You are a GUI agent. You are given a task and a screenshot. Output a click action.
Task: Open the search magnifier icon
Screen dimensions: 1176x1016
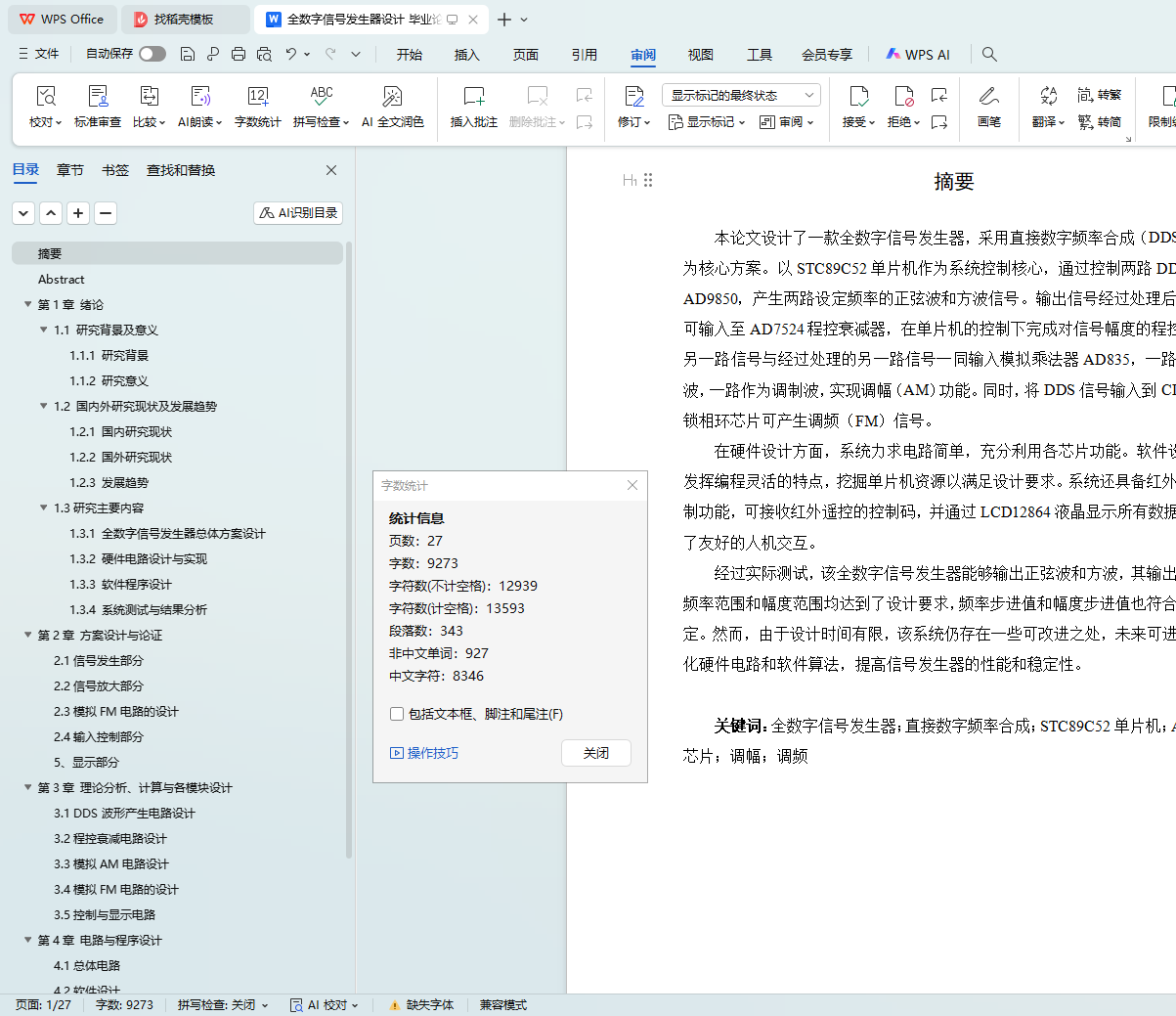click(x=989, y=54)
